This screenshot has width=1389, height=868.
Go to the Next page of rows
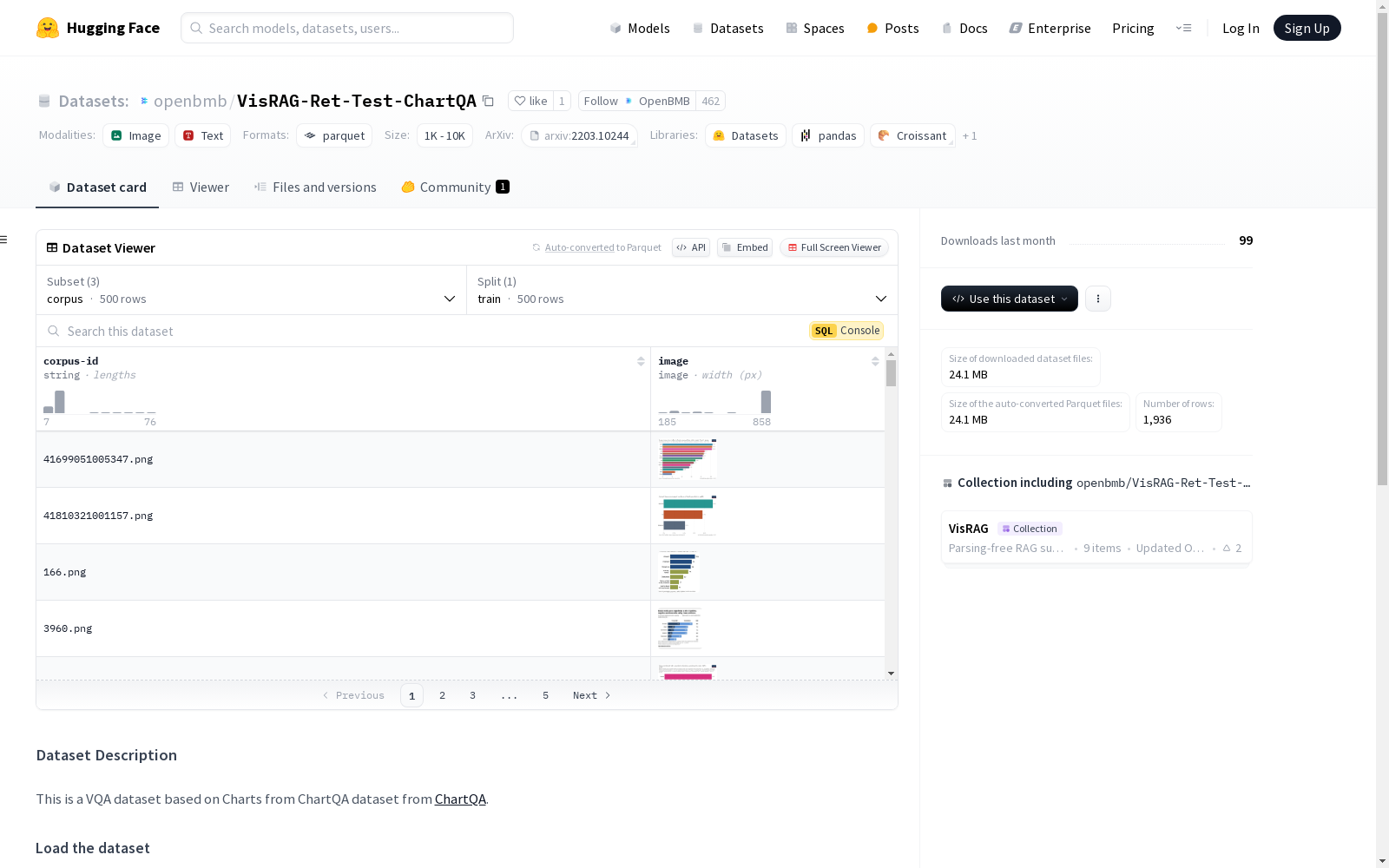(x=592, y=695)
